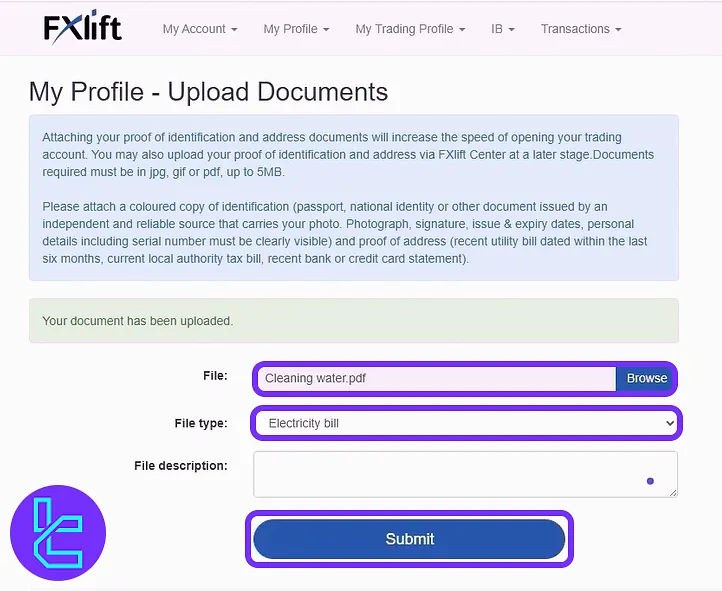722x591 pixels.
Task: Click the Cleaning water.pdf file field
Action: point(436,378)
